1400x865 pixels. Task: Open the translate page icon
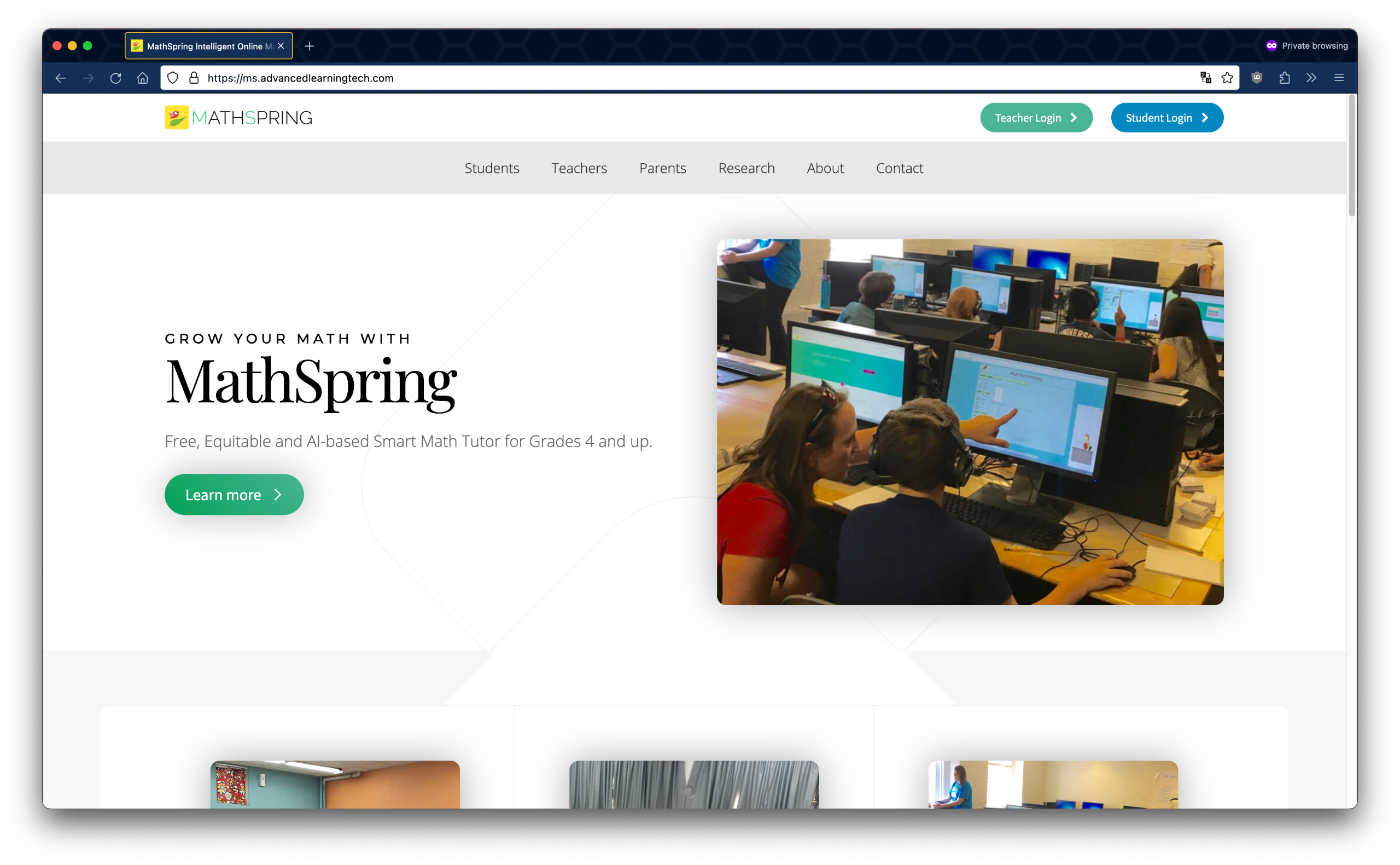[x=1206, y=78]
